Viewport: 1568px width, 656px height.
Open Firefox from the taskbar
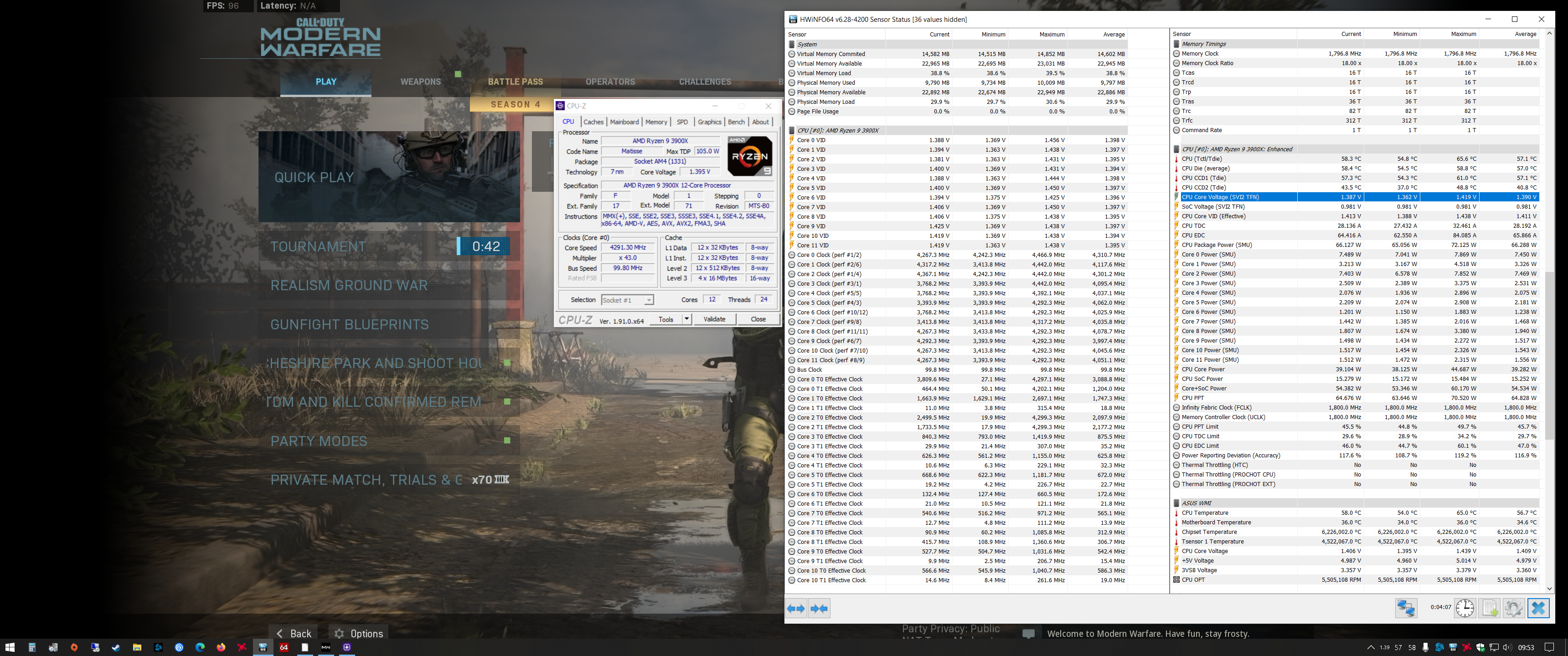(221, 647)
